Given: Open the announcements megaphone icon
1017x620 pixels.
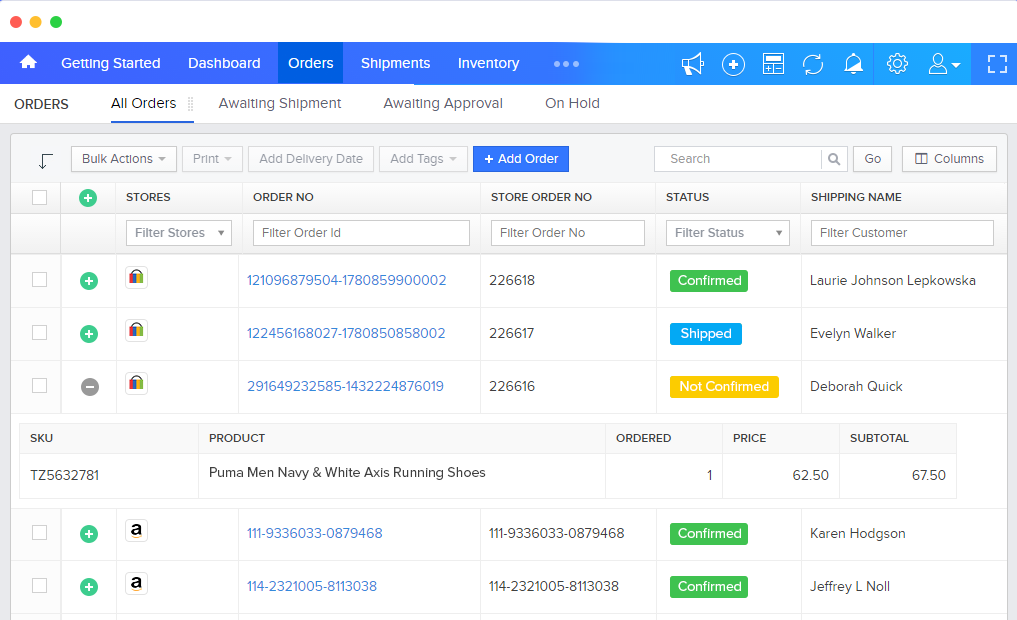Looking at the screenshot, I should point(693,64).
